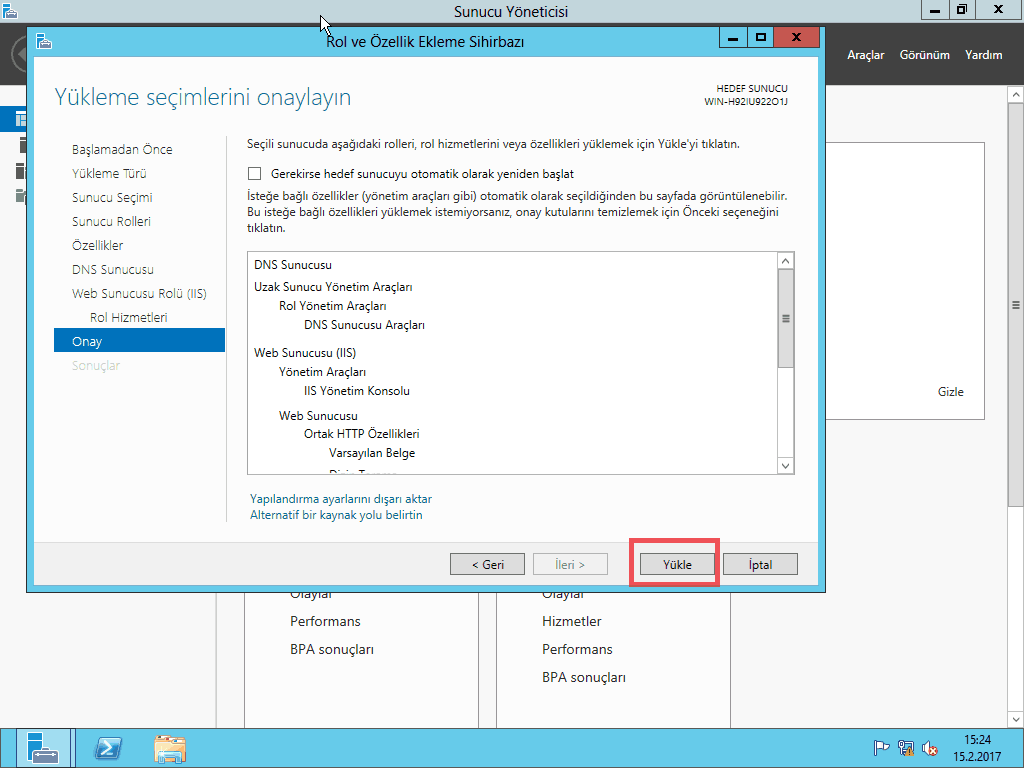The width and height of the screenshot is (1024, 768).
Task: Select DNS Sunucusu in the confirmation list
Action: (x=293, y=265)
